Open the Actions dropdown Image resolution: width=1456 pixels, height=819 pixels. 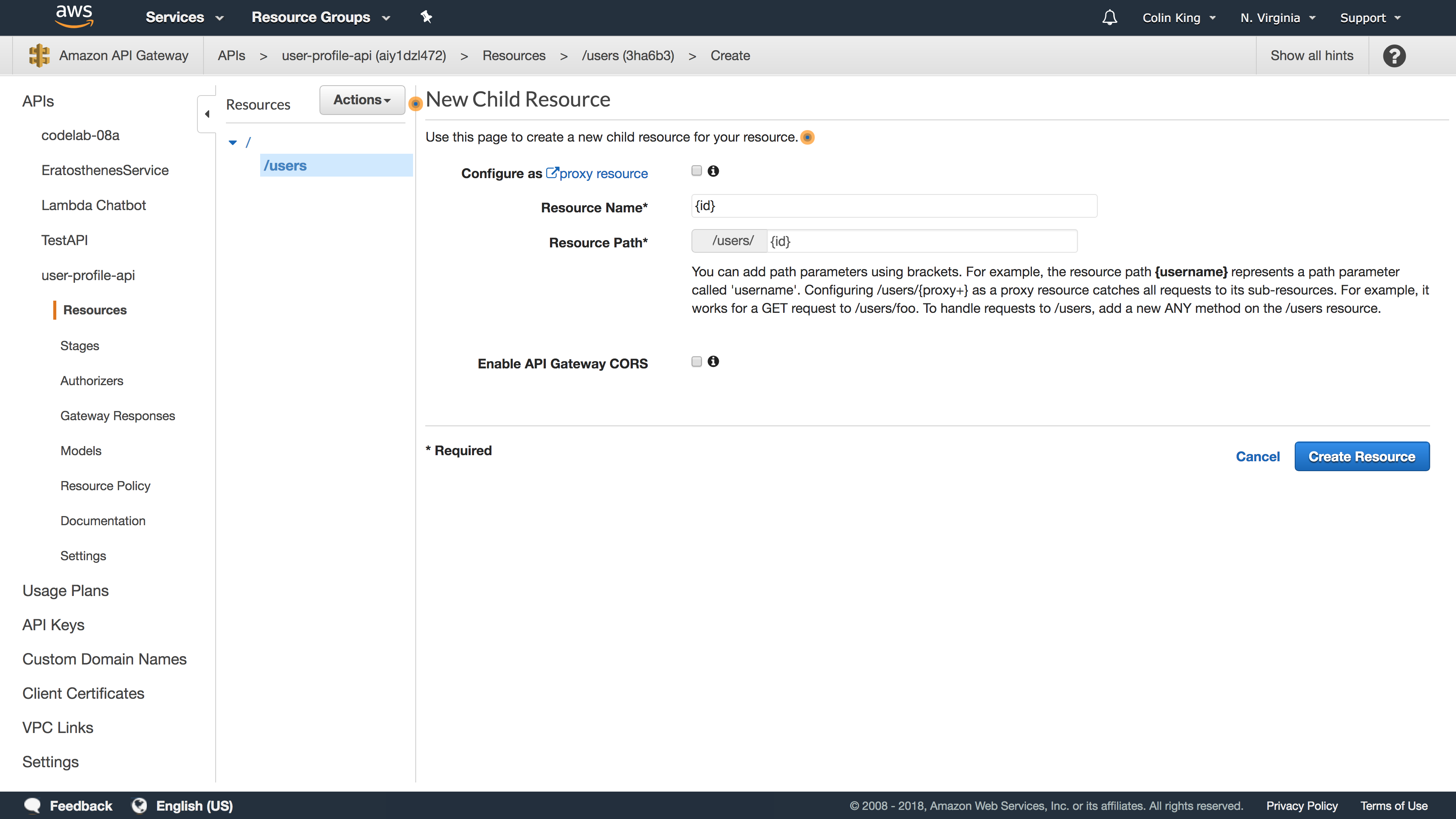click(x=362, y=100)
